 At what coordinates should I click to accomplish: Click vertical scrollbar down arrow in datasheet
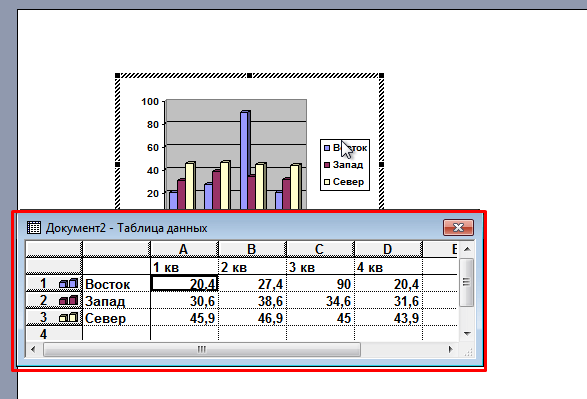coord(467,333)
